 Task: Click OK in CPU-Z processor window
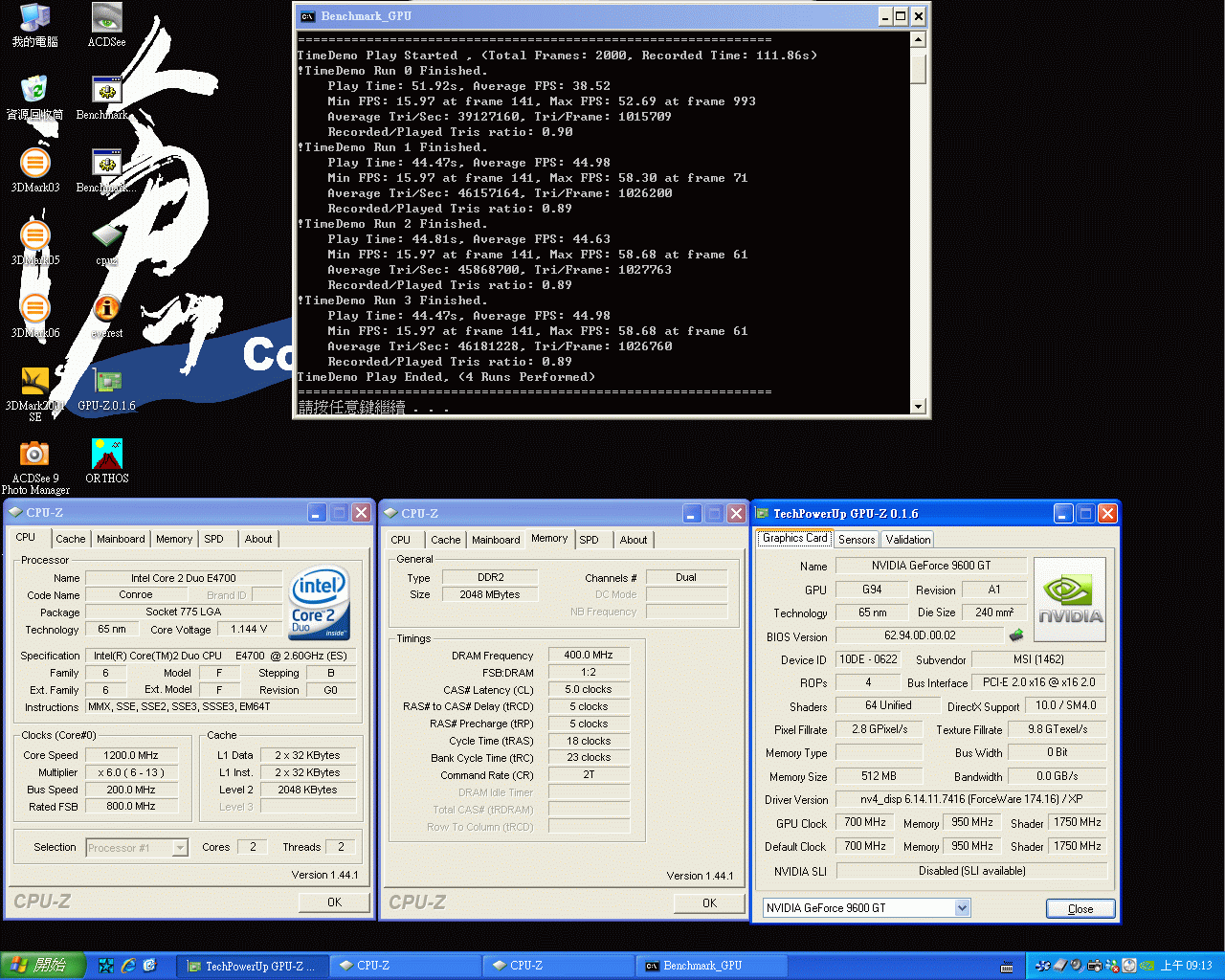[x=334, y=902]
